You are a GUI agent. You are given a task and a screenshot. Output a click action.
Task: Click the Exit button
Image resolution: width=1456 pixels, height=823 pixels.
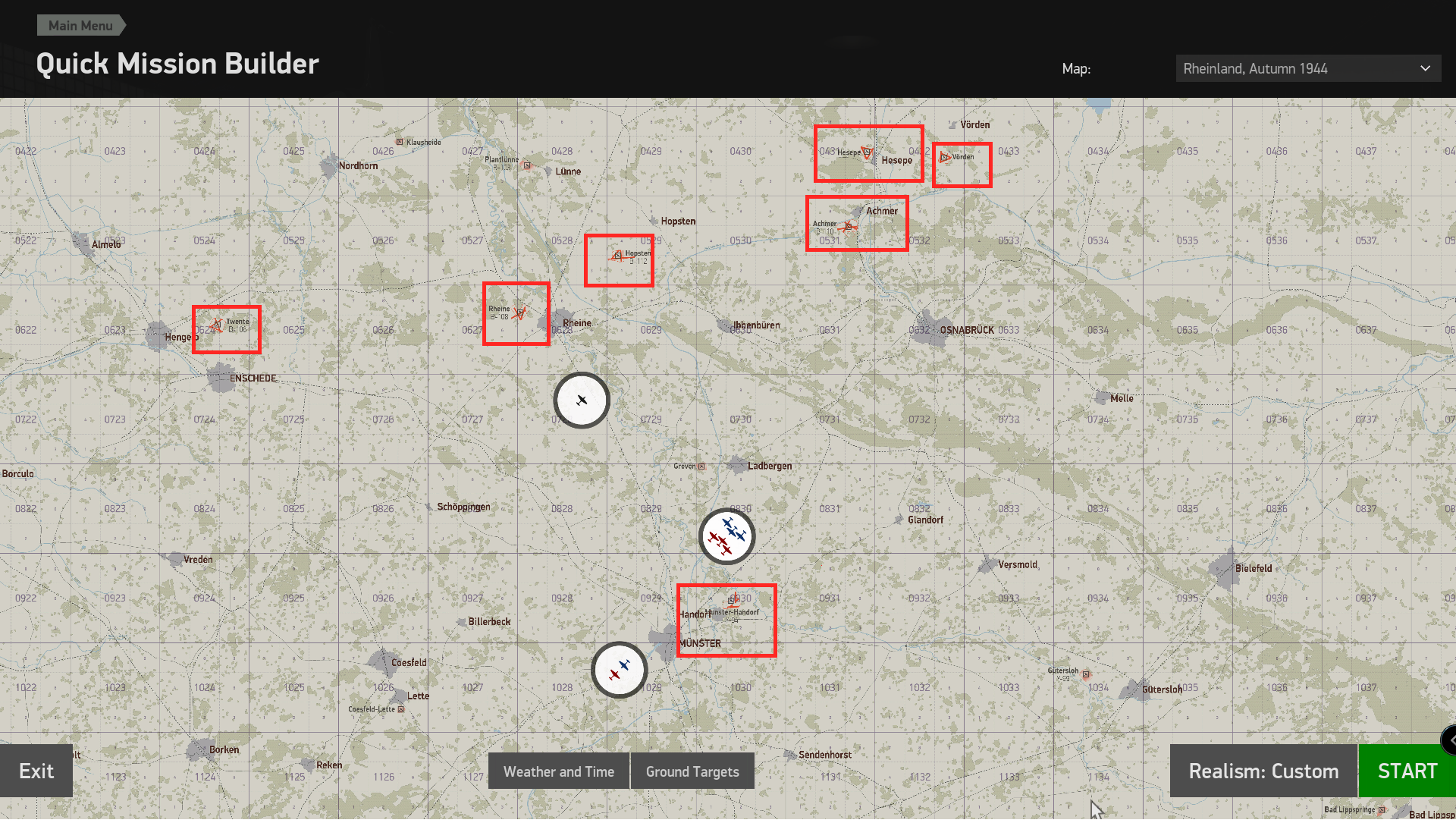[36, 771]
